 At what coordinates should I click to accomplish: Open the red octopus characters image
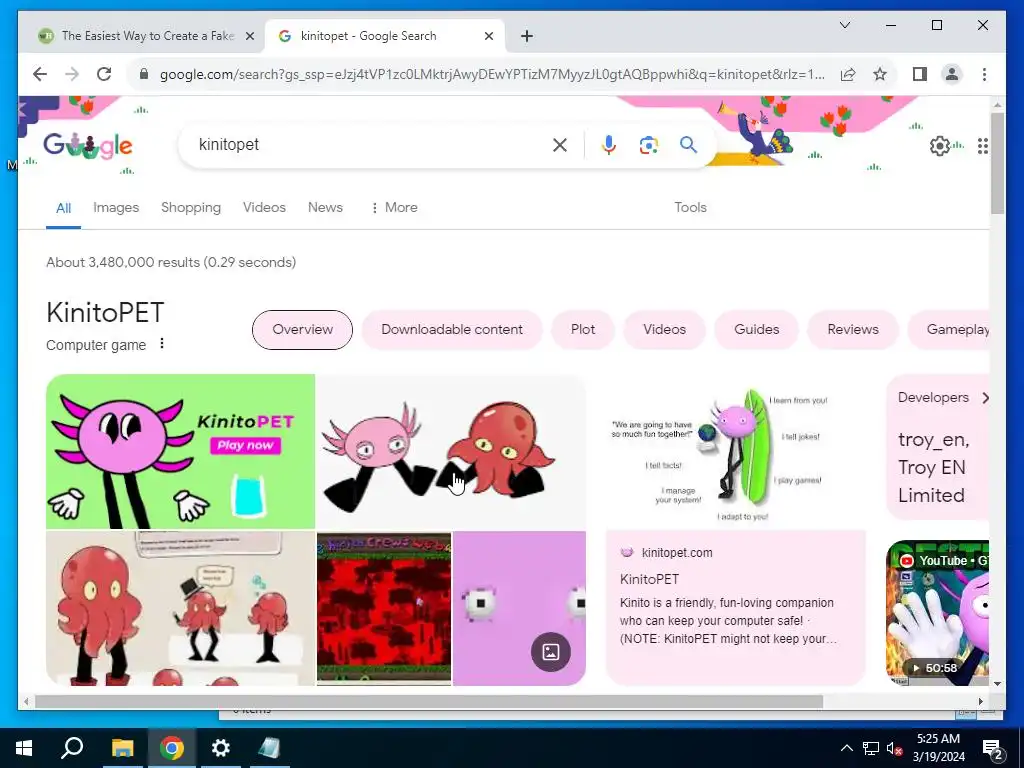pos(180,609)
